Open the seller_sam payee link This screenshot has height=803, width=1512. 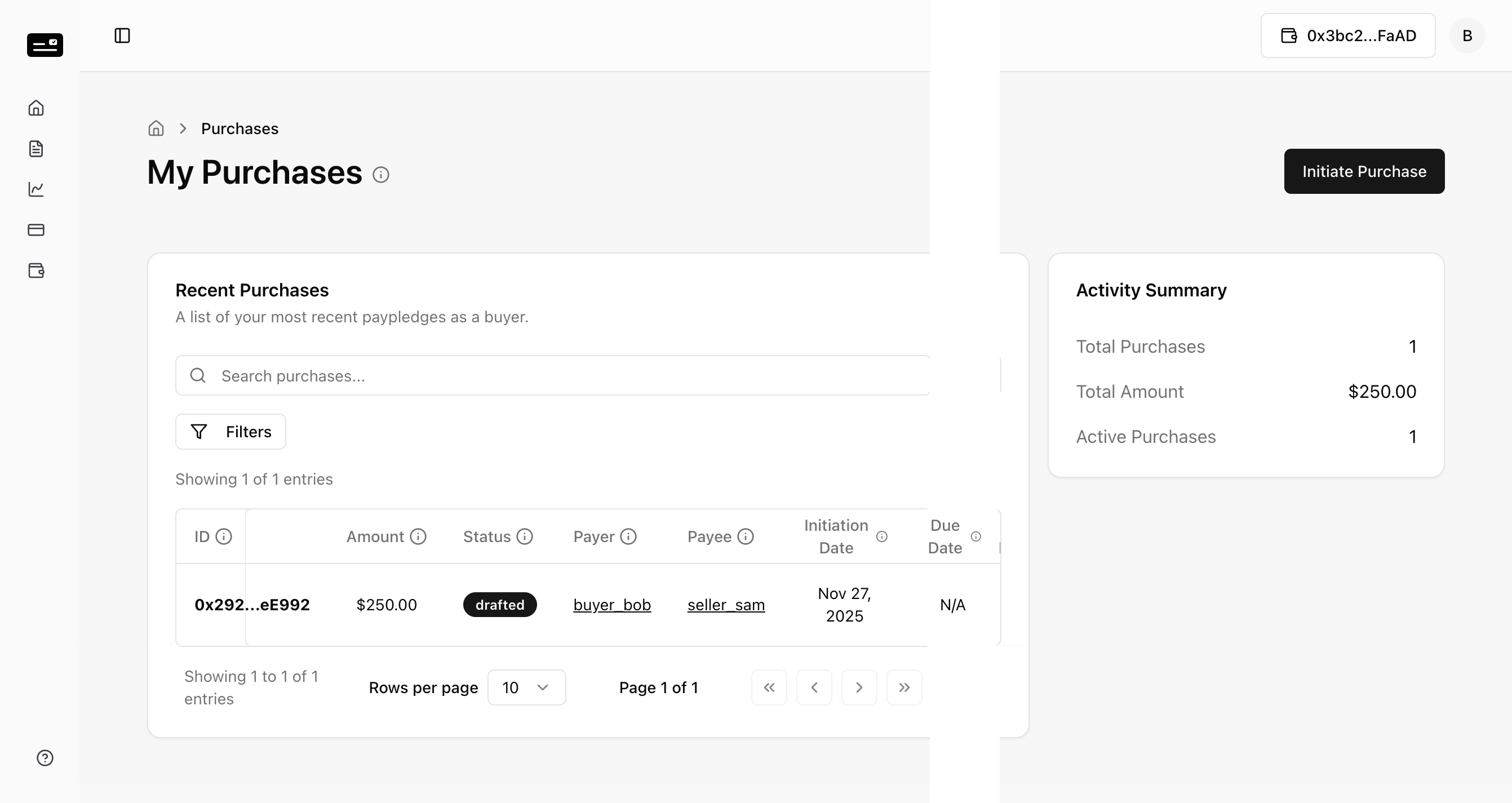(726, 605)
